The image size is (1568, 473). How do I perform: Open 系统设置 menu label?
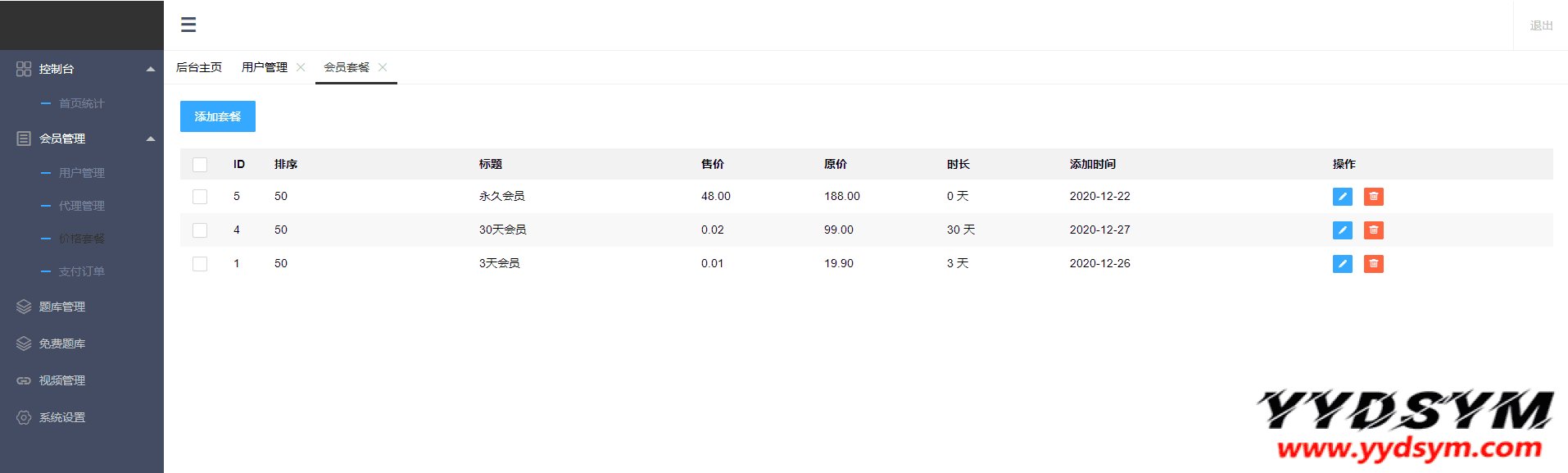tap(62, 417)
